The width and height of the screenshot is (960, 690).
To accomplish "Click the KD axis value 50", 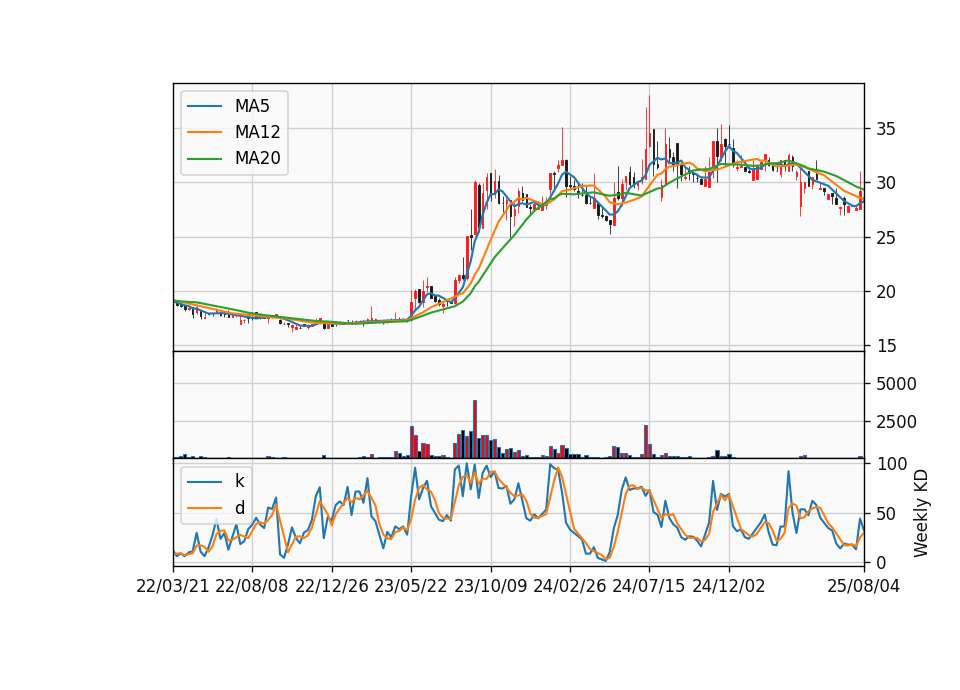I will pyautogui.click(x=886, y=514).
